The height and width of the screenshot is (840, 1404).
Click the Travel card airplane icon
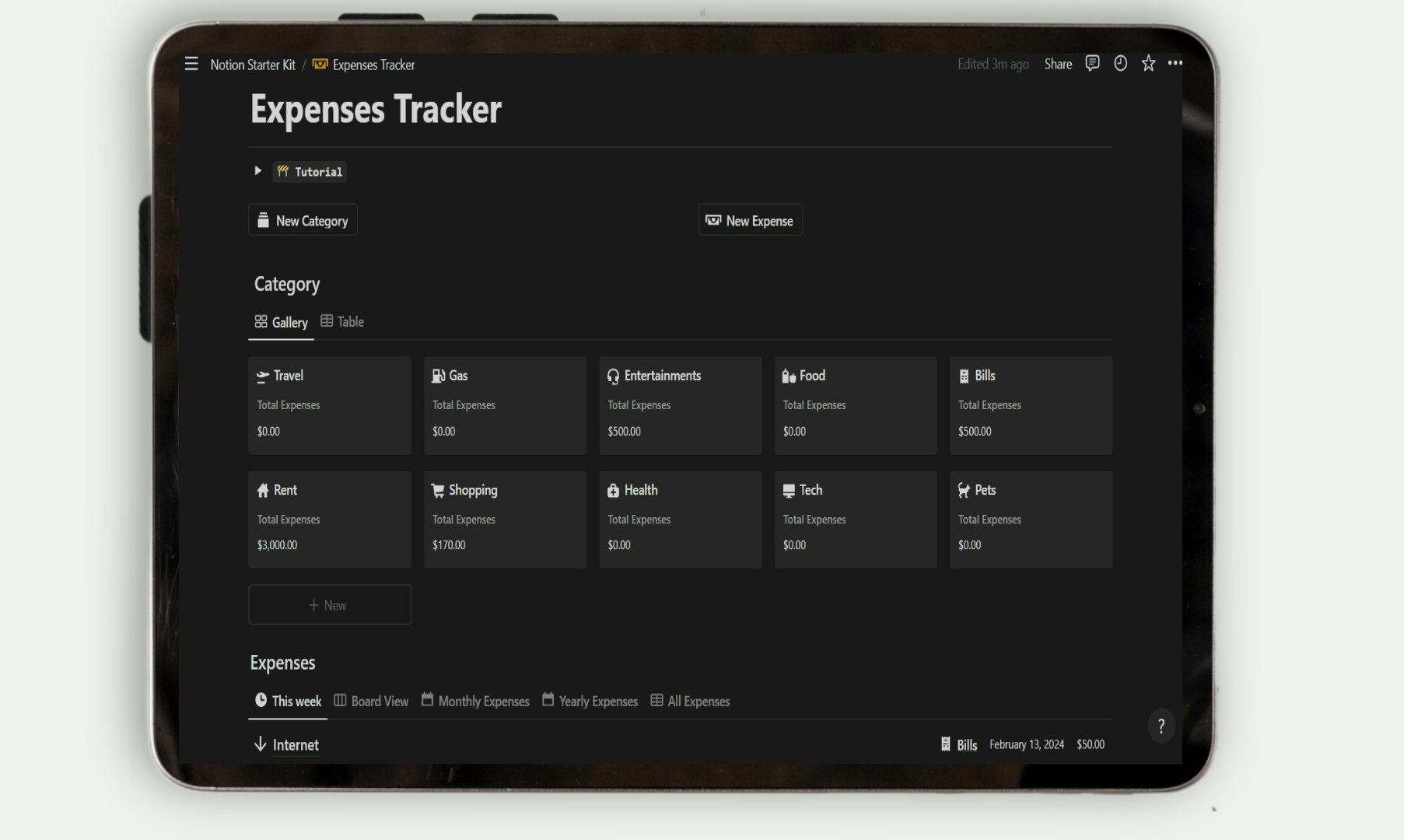263,376
